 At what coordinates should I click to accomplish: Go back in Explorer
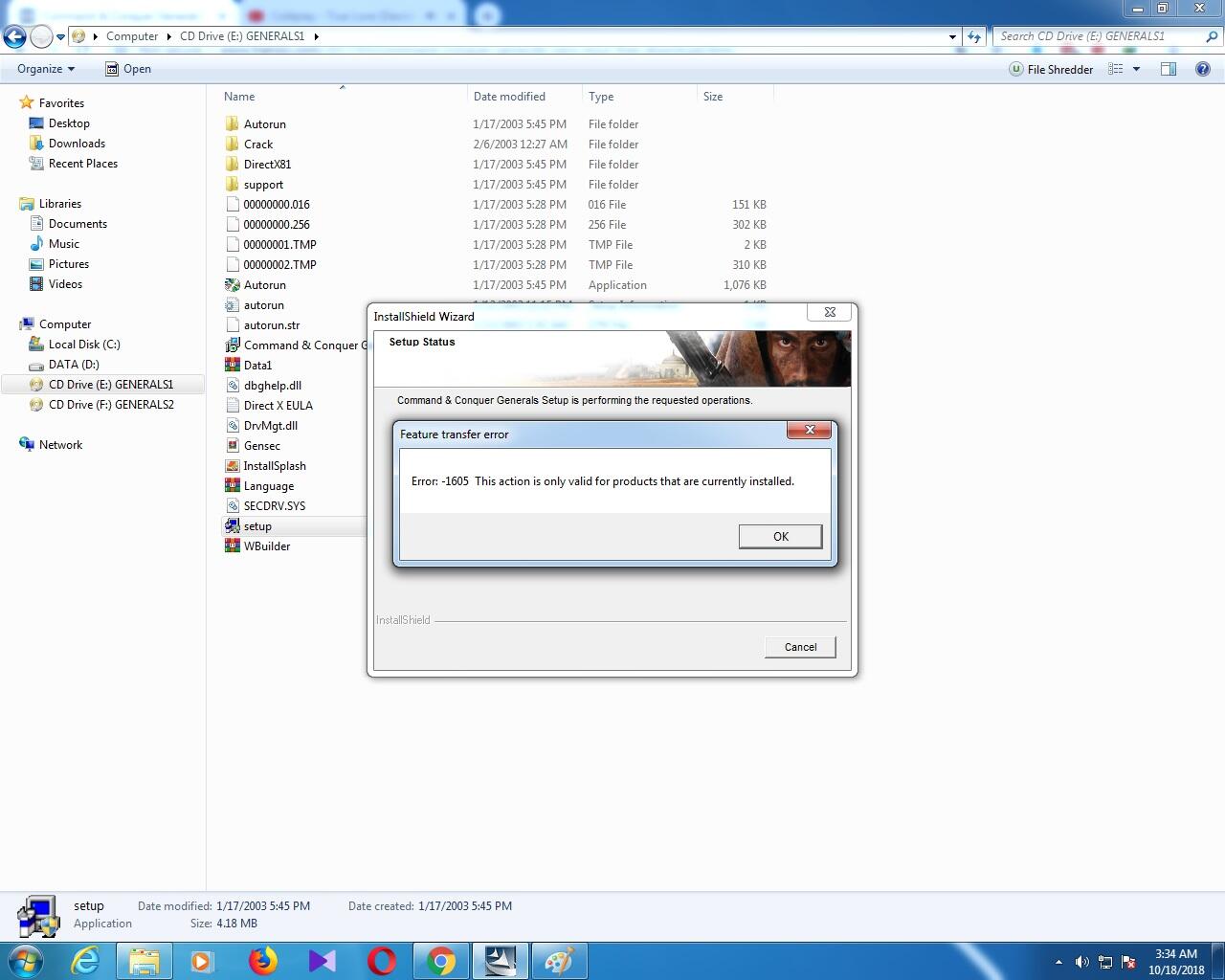(14, 36)
